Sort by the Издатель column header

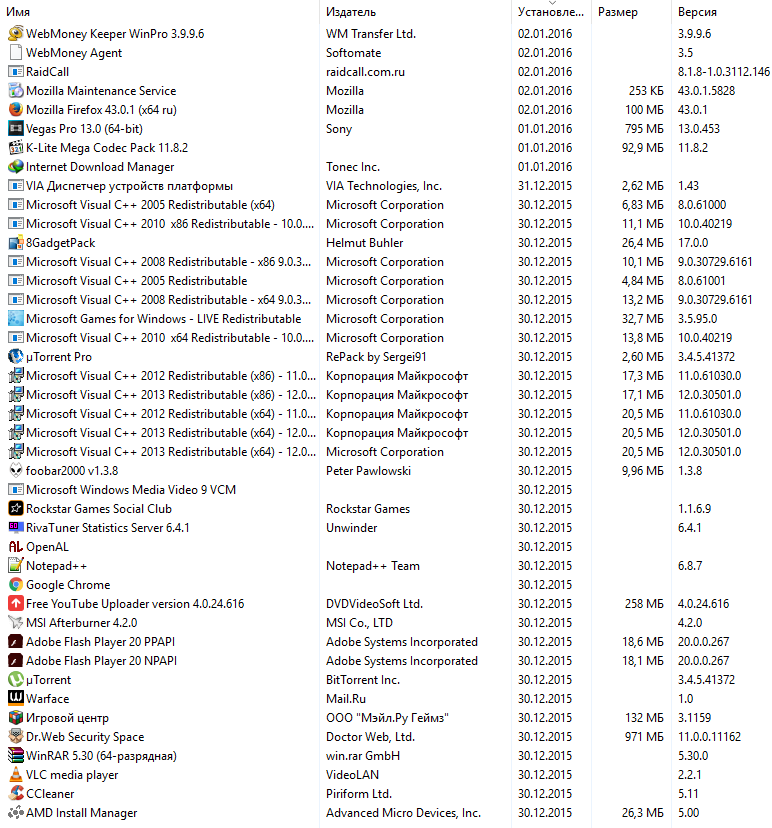point(351,12)
